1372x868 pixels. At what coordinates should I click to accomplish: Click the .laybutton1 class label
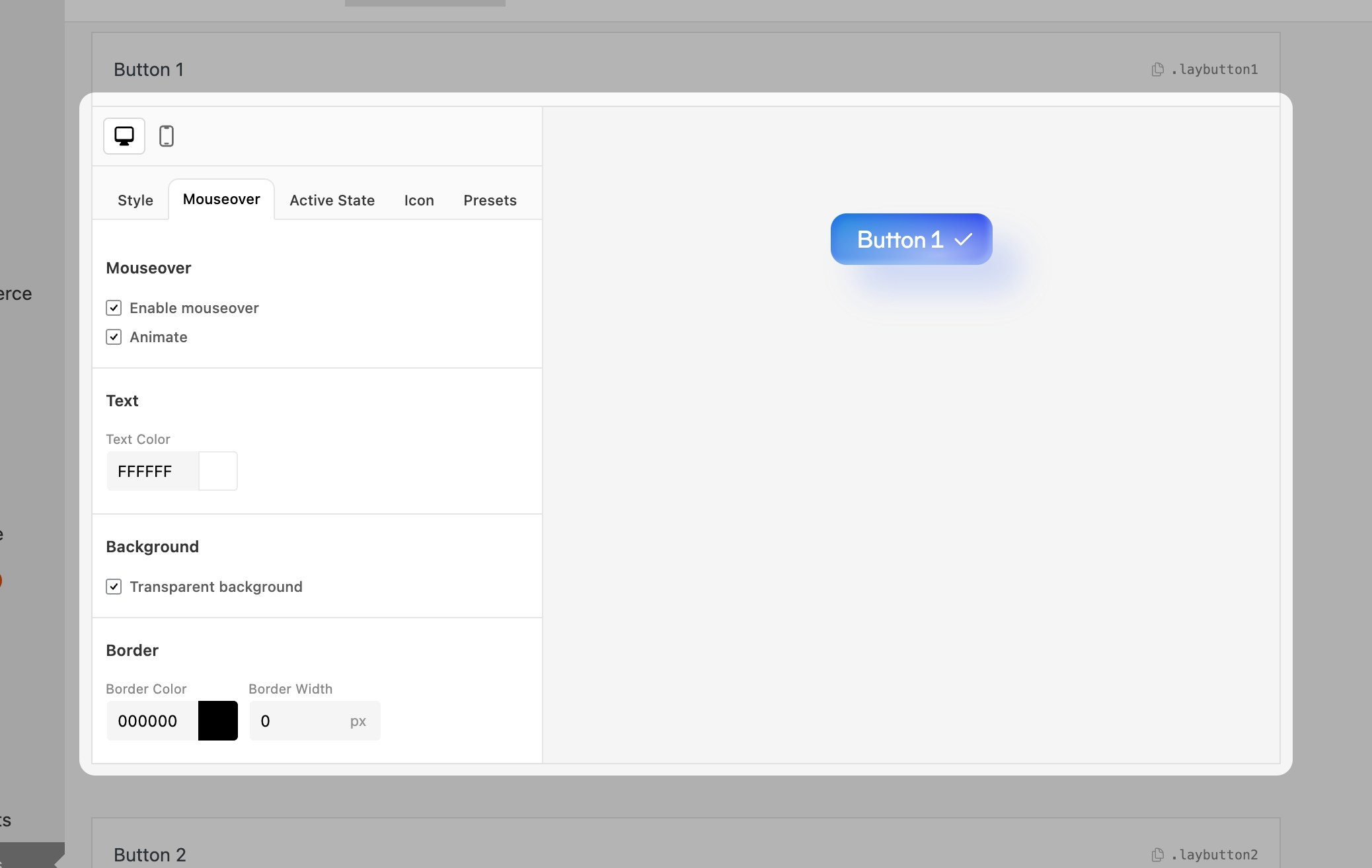(x=1214, y=69)
